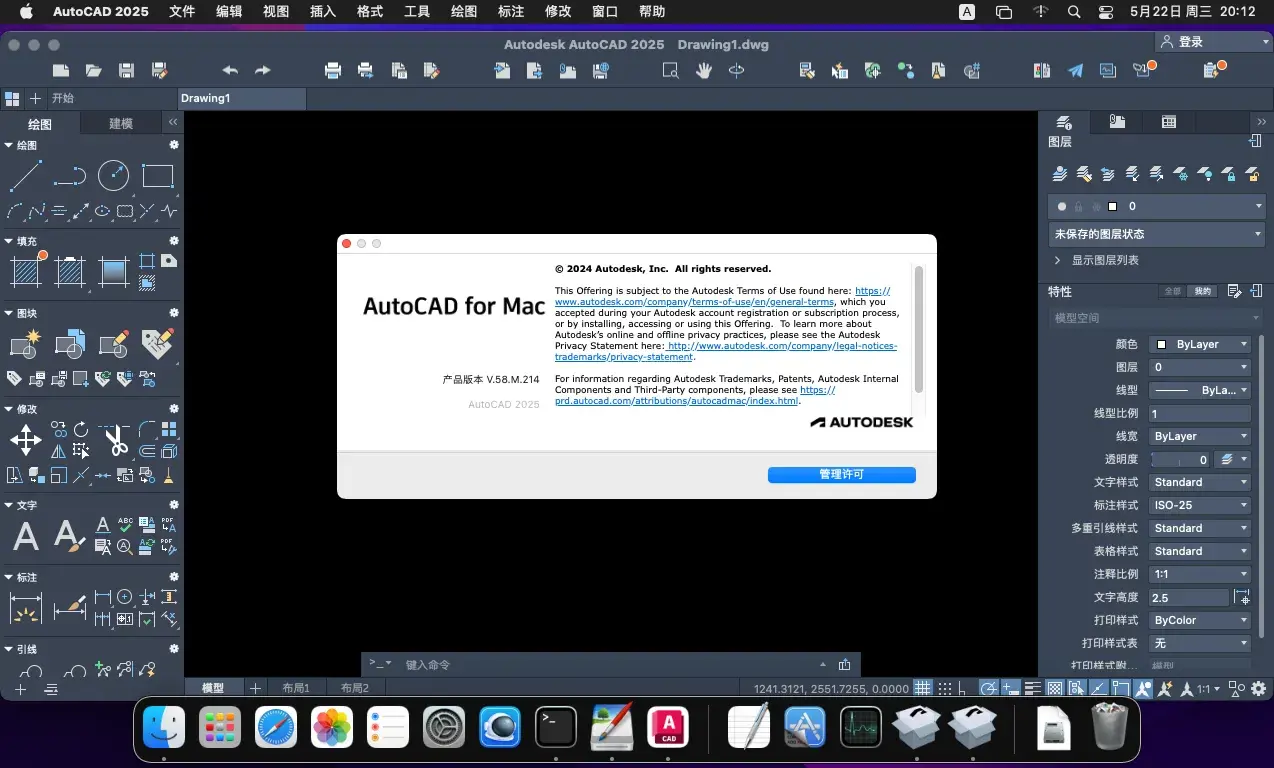Screen dimensions: 1274x768
Task: Open the privacy-statement link in About dialog
Action: tap(726, 351)
